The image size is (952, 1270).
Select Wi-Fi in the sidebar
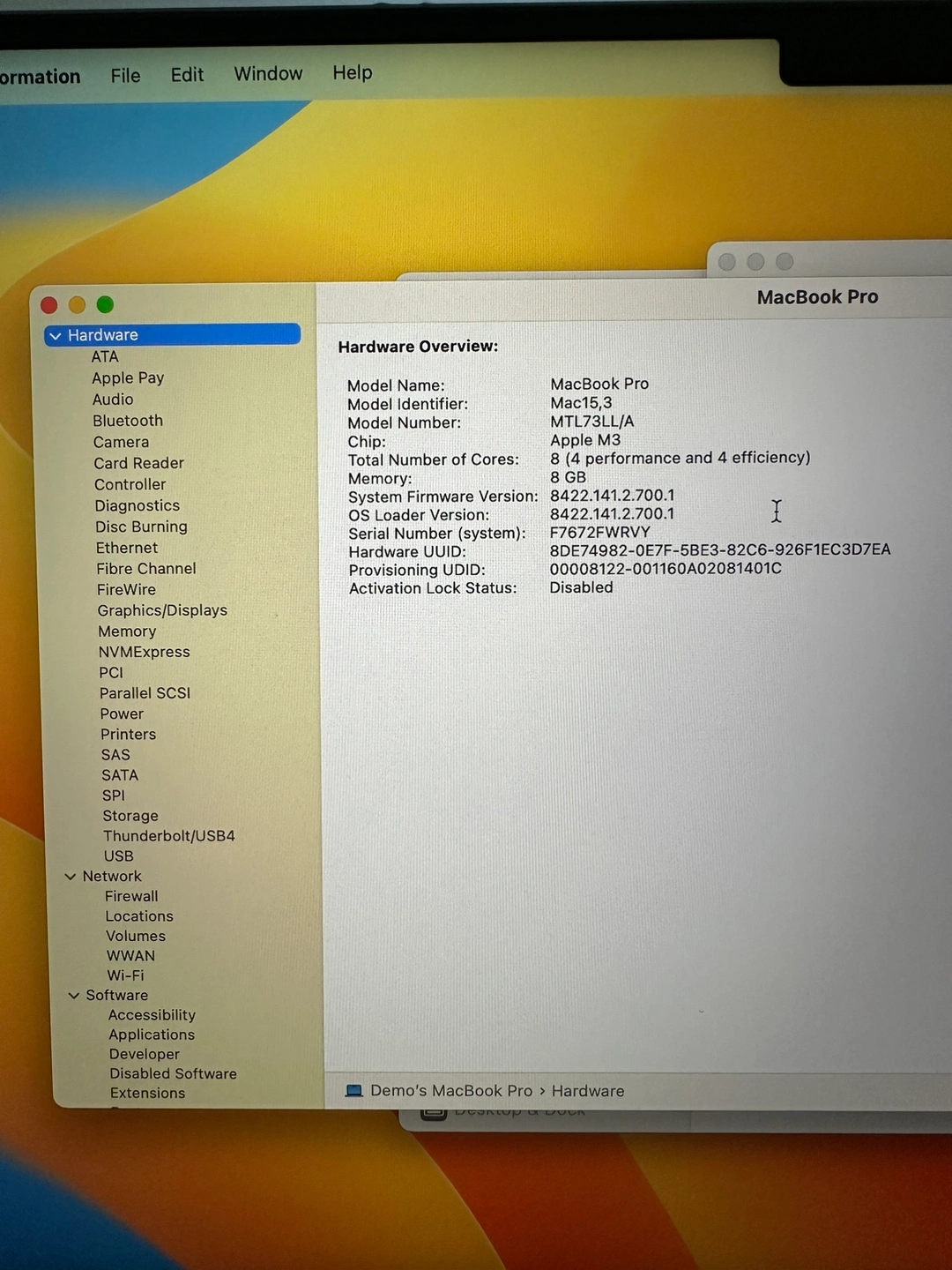pos(125,975)
